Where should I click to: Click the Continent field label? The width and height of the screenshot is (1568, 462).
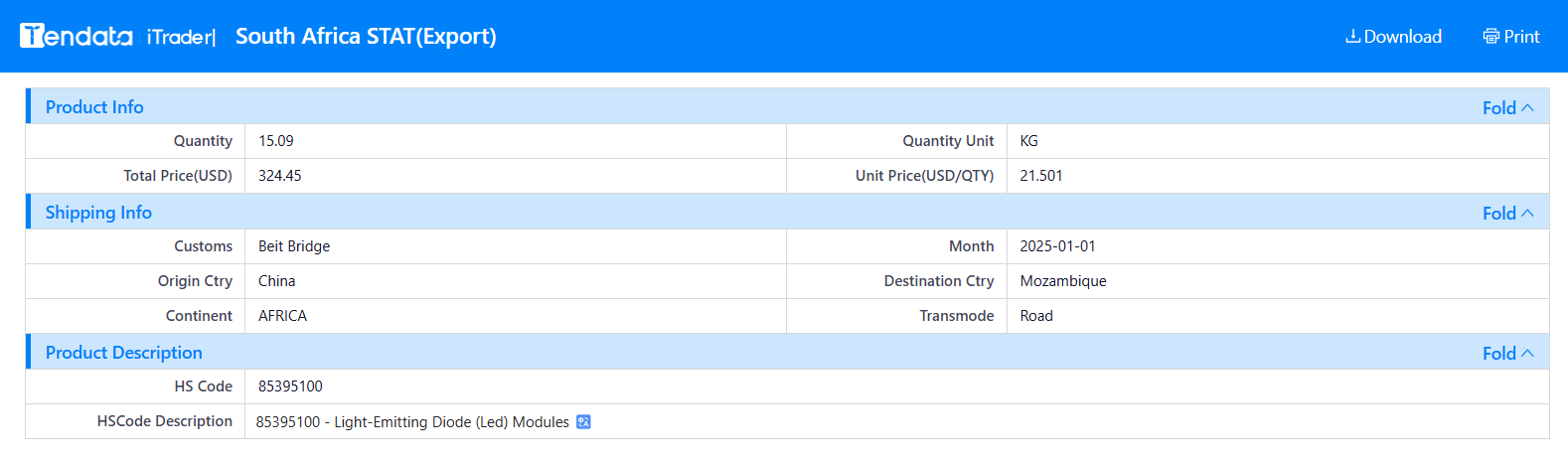tap(199, 316)
